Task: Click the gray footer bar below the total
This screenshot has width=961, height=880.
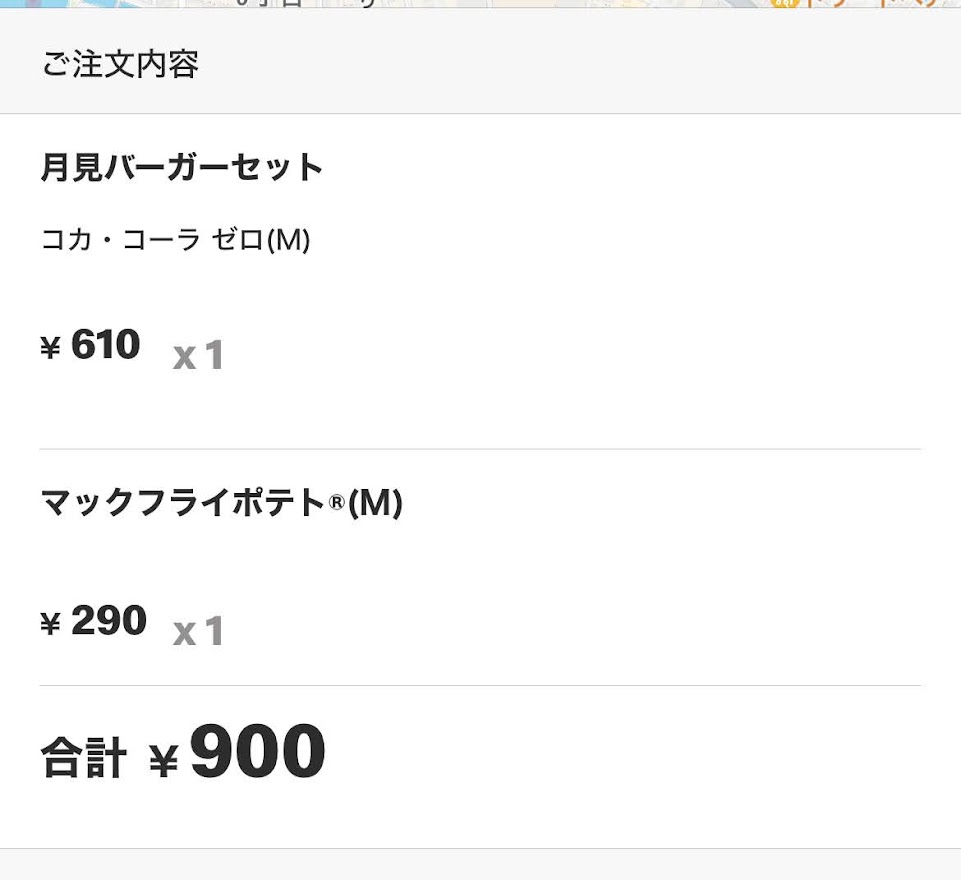Action: tap(480, 865)
